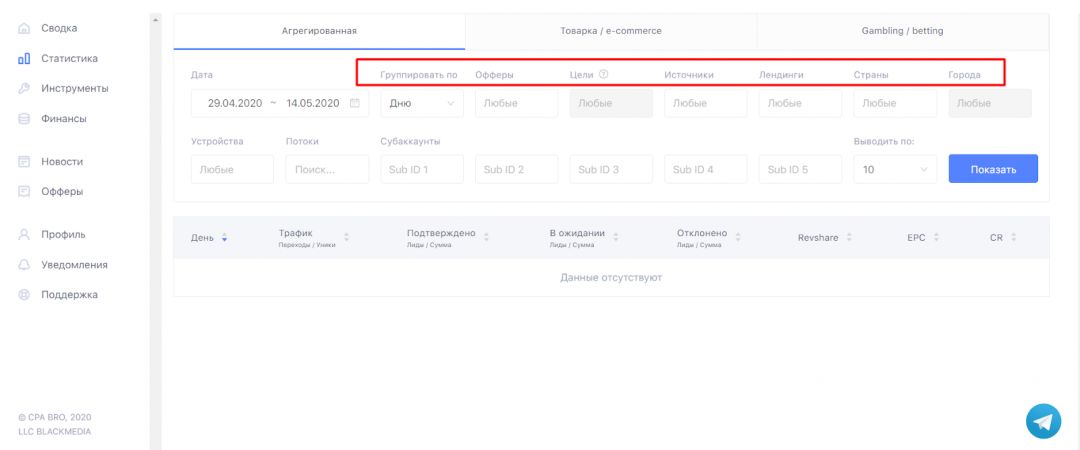Open Инструменты in sidebar menu
The height and width of the screenshot is (450, 1080).
tap(74, 88)
